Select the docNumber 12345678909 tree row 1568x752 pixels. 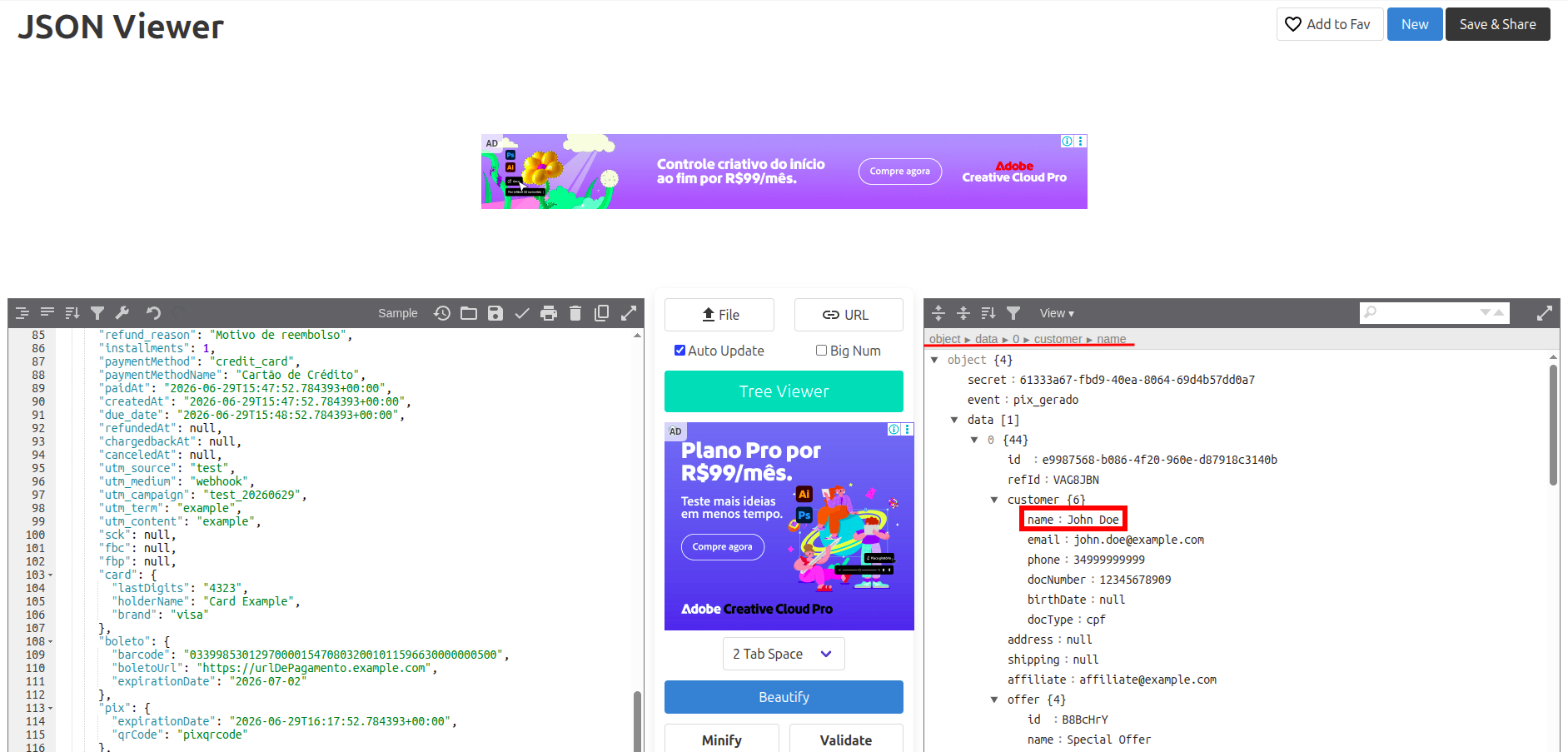1098,580
